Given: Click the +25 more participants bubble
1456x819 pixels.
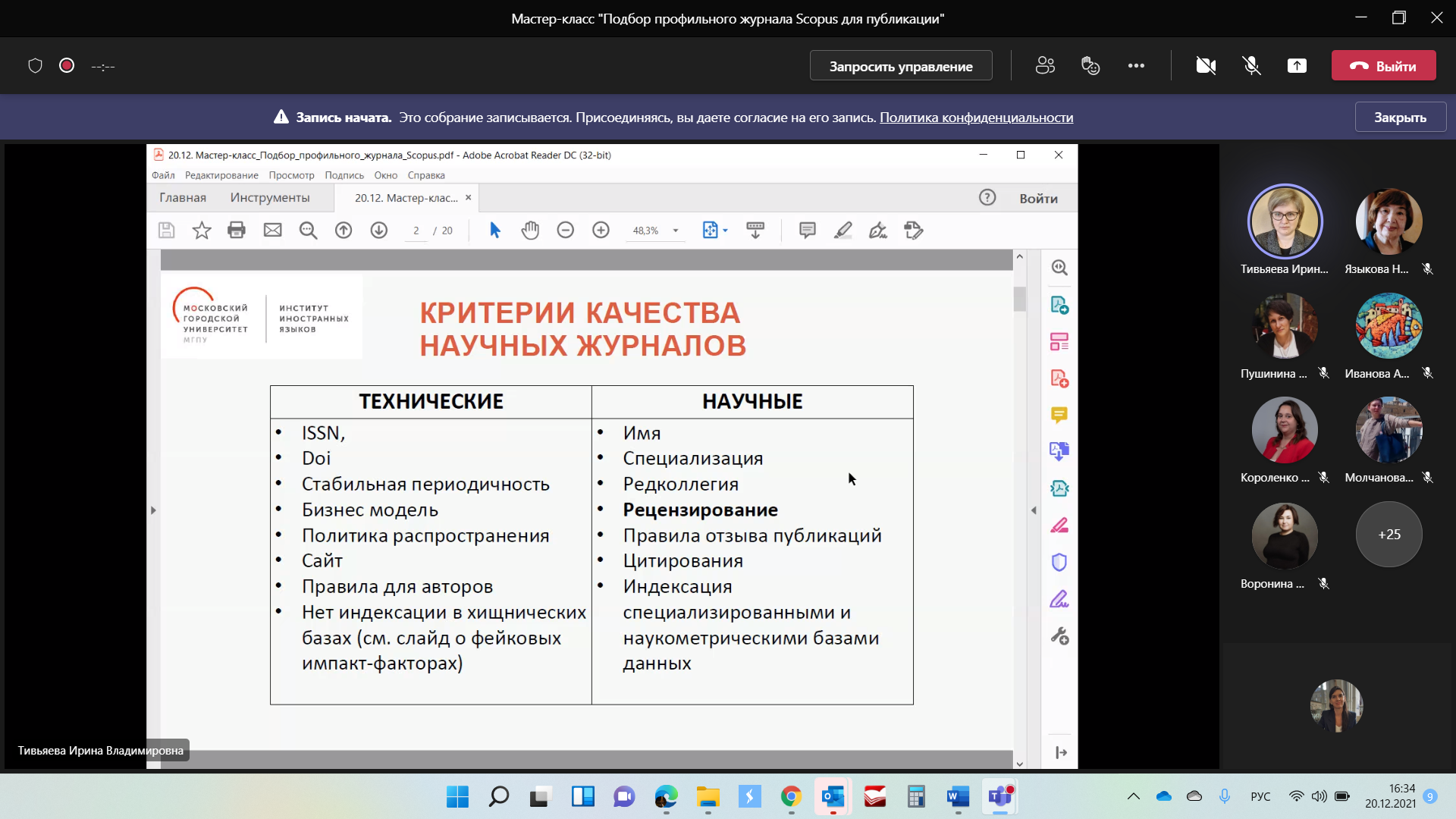Looking at the screenshot, I should (x=1389, y=535).
